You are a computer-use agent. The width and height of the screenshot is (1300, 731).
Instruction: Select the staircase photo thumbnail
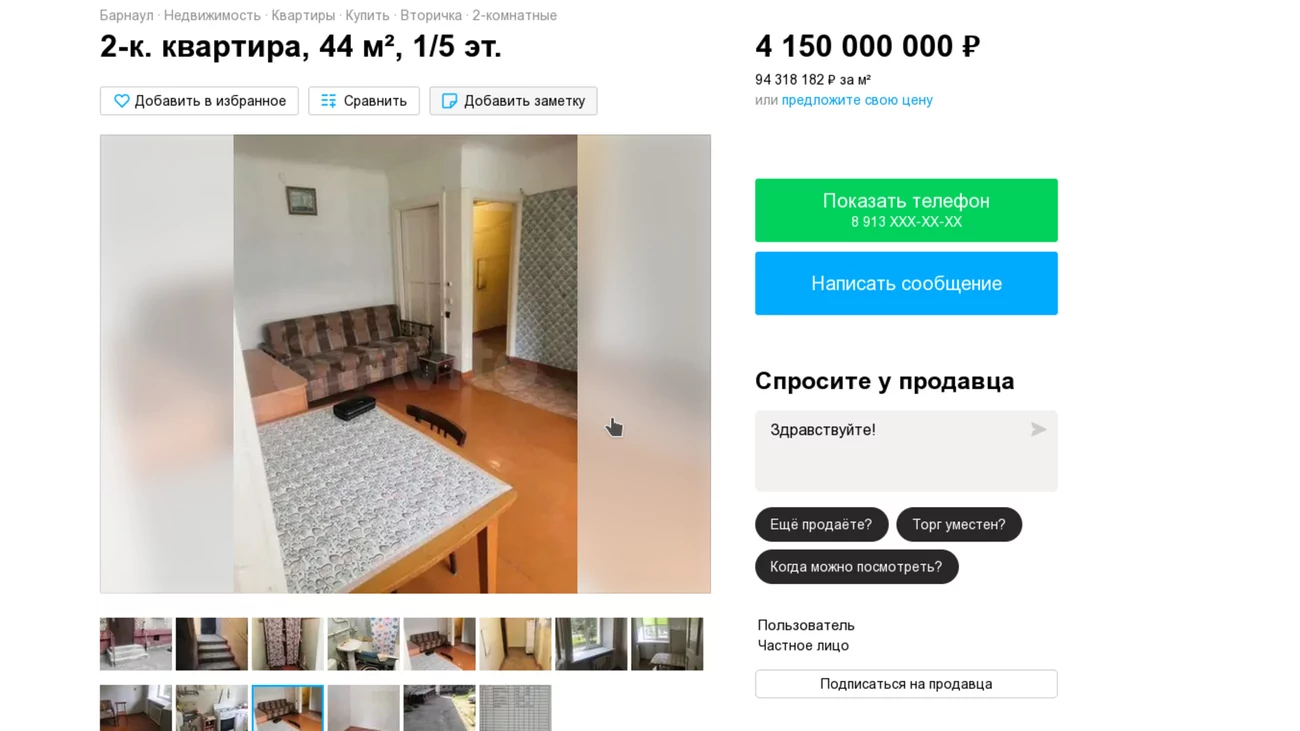click(212, 644)
